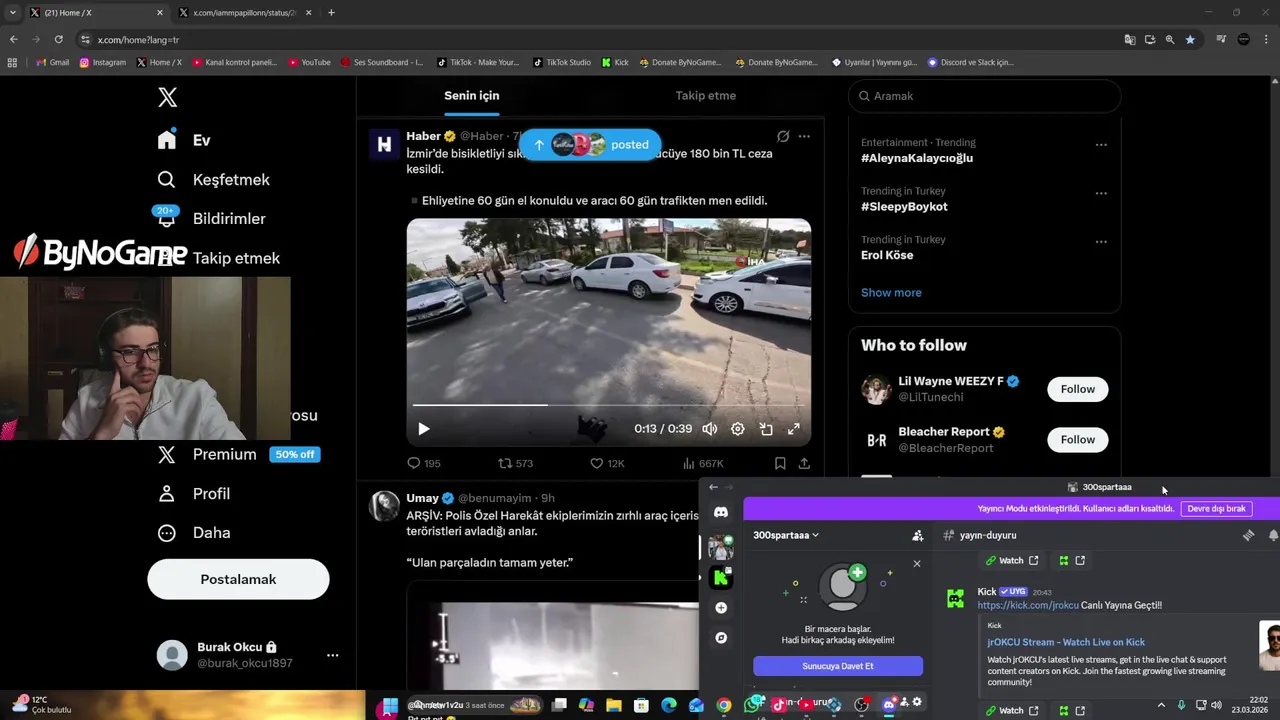
Task: Click Devre dışı bırak in purple banner
Action: [1216, 508]
